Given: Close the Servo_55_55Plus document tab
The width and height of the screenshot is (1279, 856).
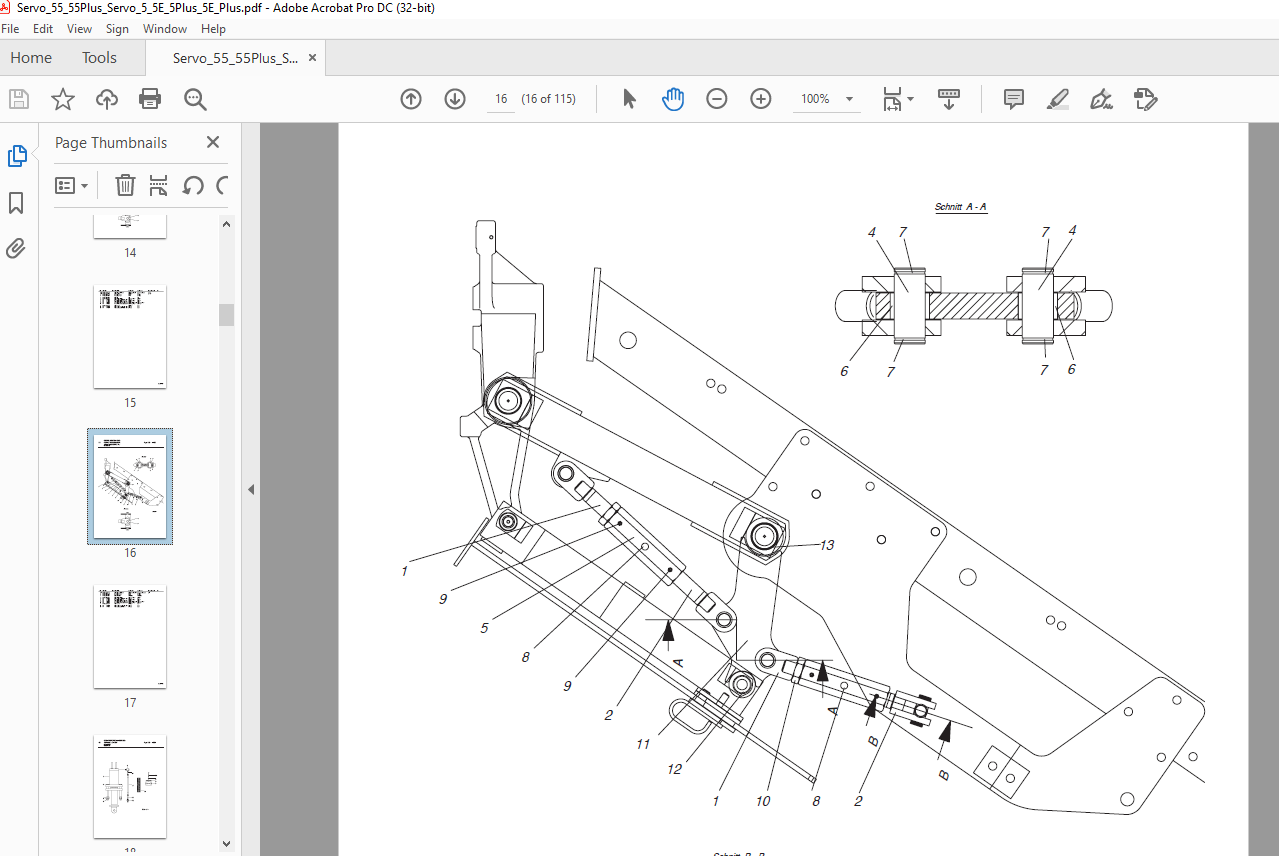Looking at the screenshot, I should pos(312,58).
